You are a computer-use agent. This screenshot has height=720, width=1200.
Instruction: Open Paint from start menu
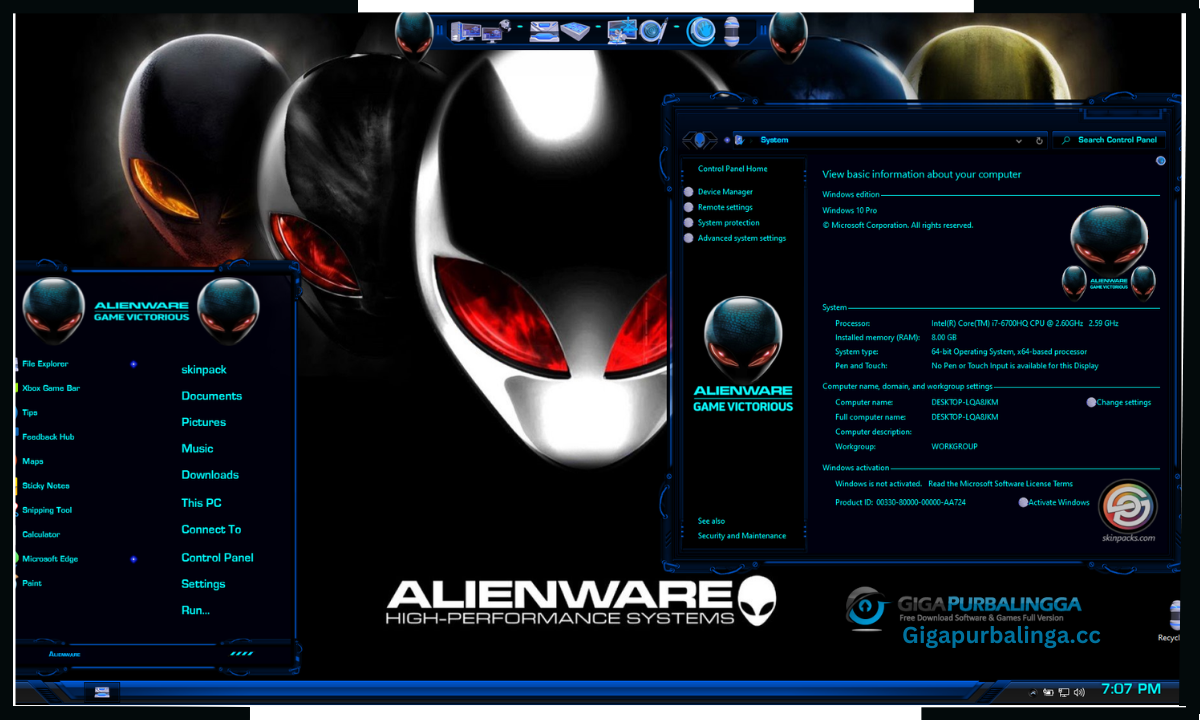tap(32, 583)
